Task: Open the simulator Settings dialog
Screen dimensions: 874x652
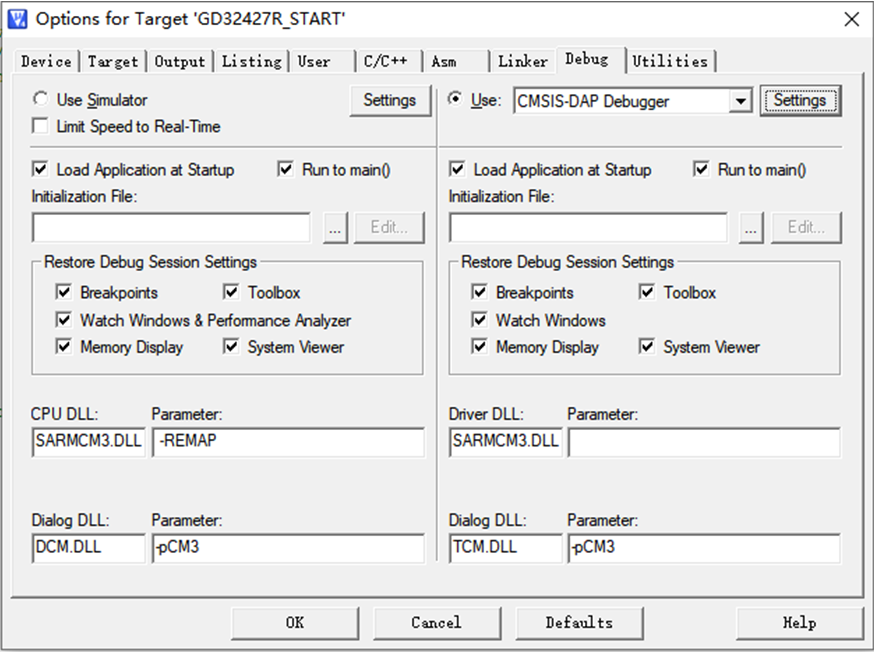Action: [390, 100]
